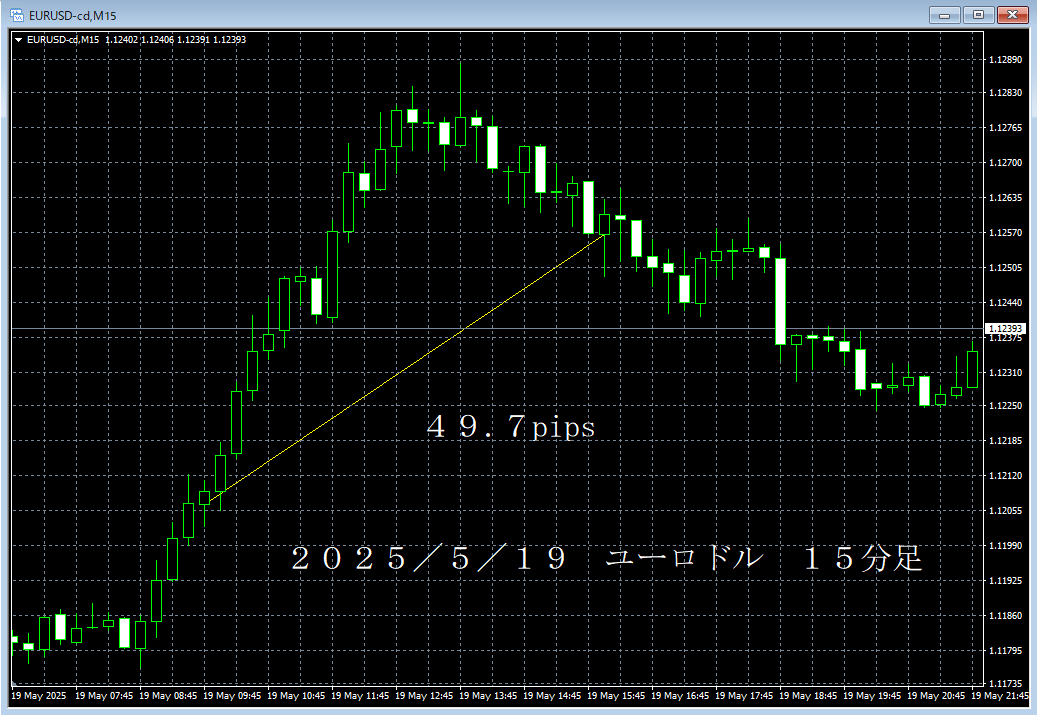Click the 1.12055 price scale value
The image size is (1037, 715).
click(1005, 511)
